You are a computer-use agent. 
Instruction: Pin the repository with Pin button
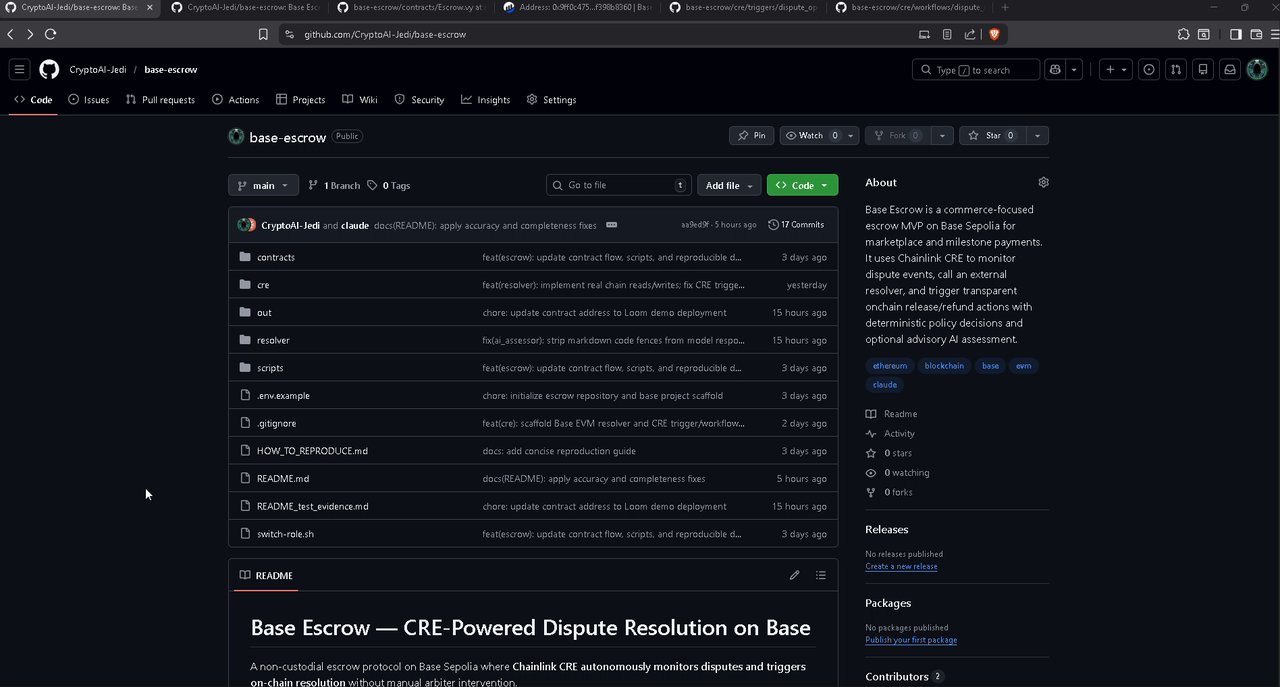click(751, 135)
